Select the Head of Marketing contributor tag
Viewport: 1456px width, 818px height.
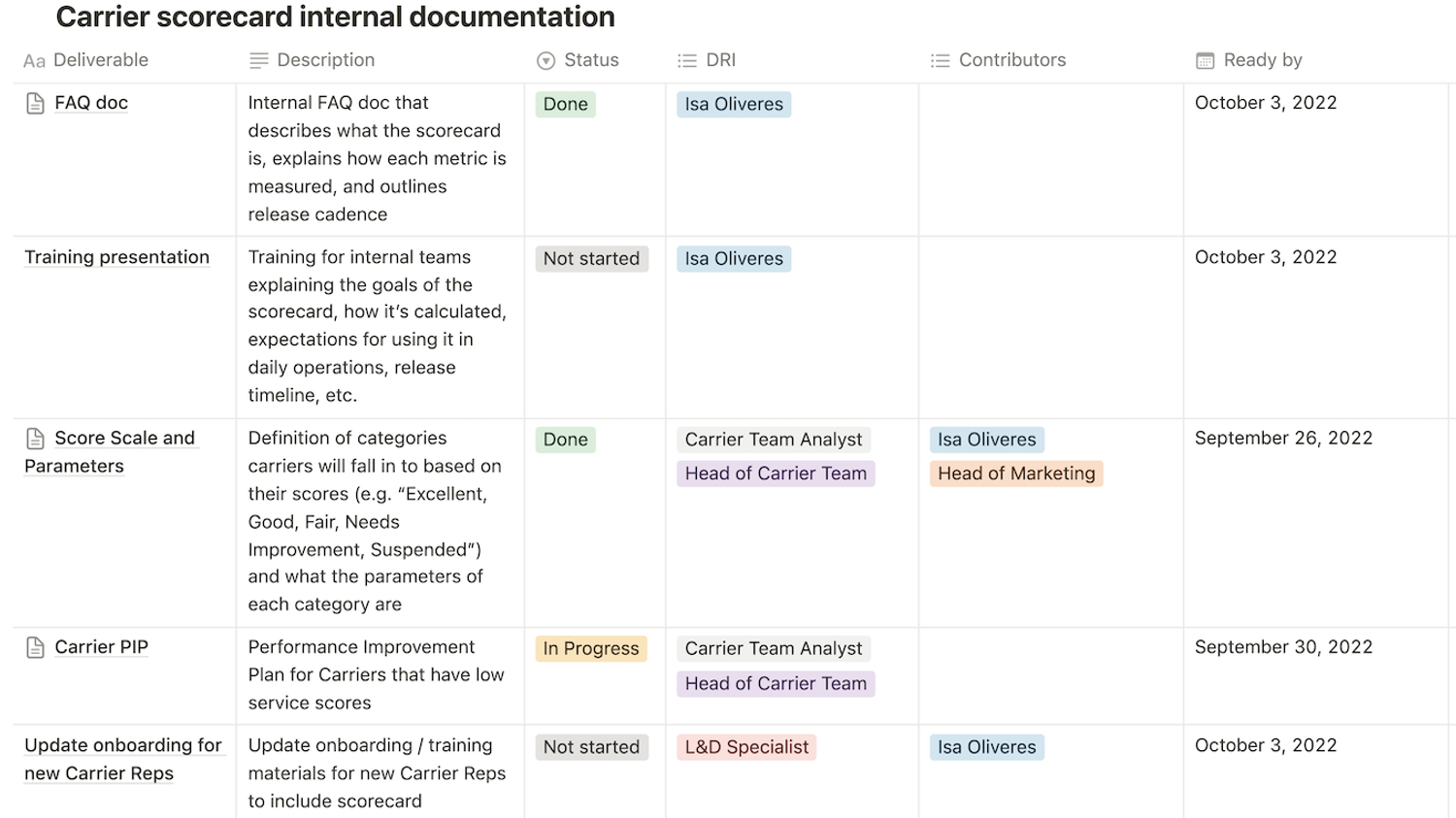(x=1015, y=473)
